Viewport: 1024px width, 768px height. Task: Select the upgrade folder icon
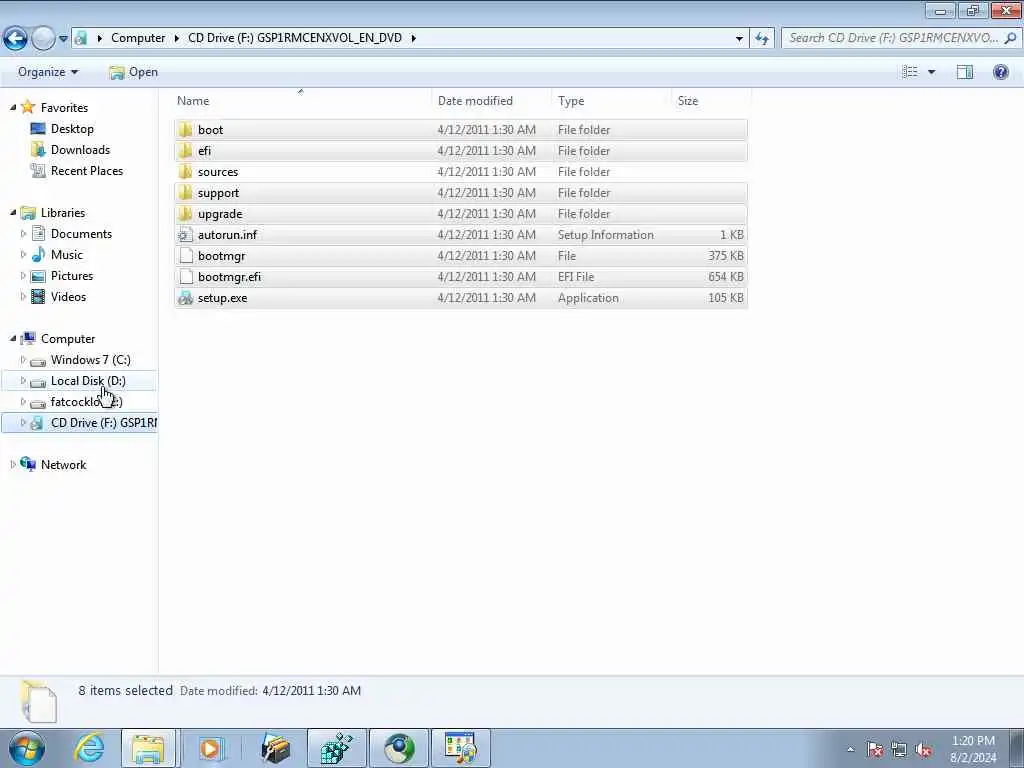[185, 214]
